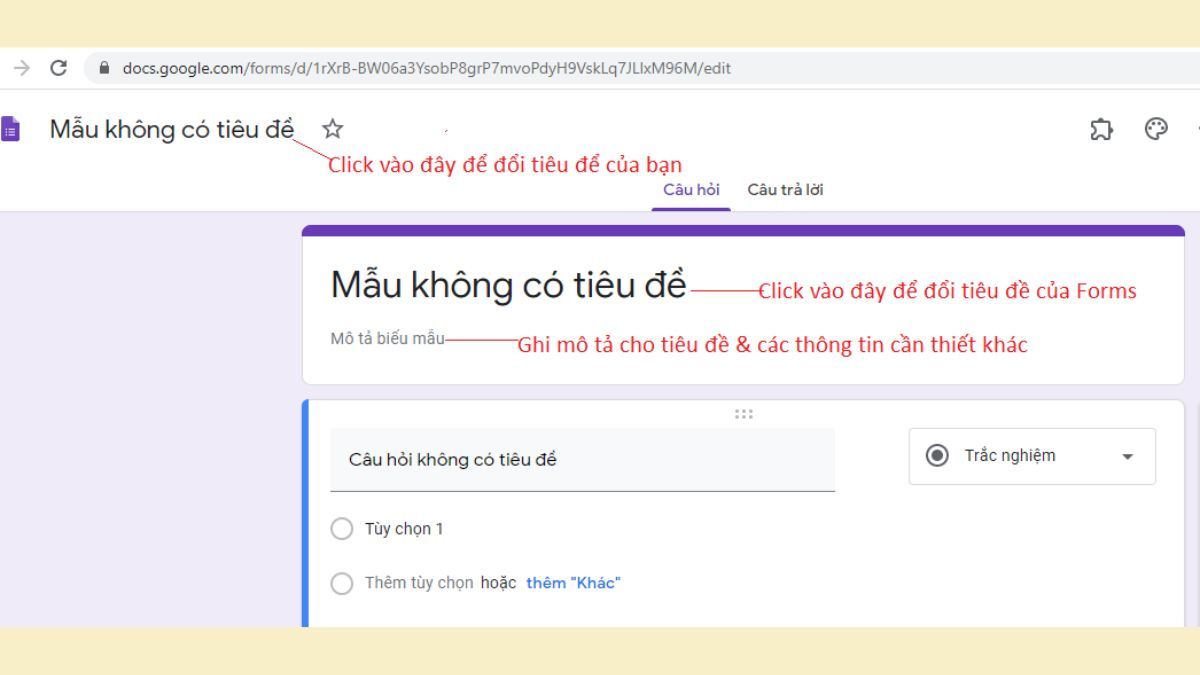Switch to the "Câu trả lời" tab
The width and height of the screenshot is (1200, 675).
tap(785, 190)
